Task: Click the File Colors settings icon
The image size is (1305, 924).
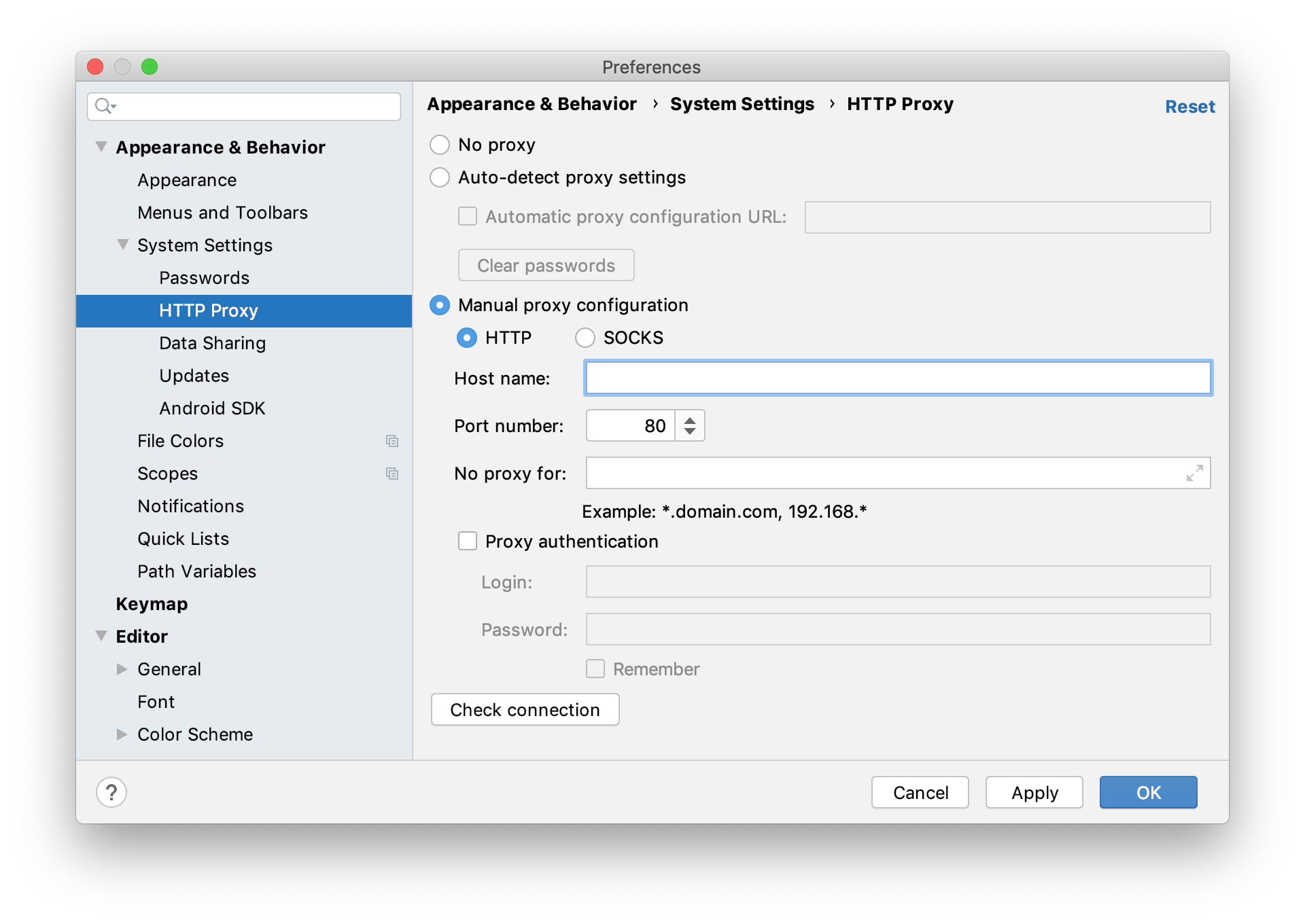Action: (x=392, y=440)
